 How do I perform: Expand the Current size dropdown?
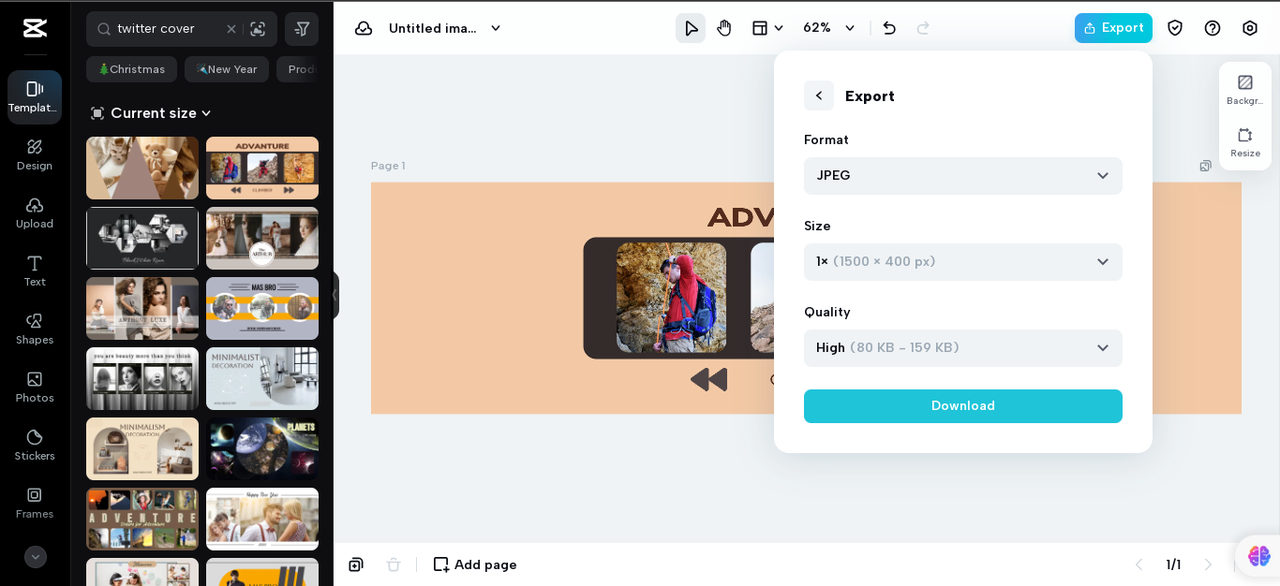pos(152,113)
